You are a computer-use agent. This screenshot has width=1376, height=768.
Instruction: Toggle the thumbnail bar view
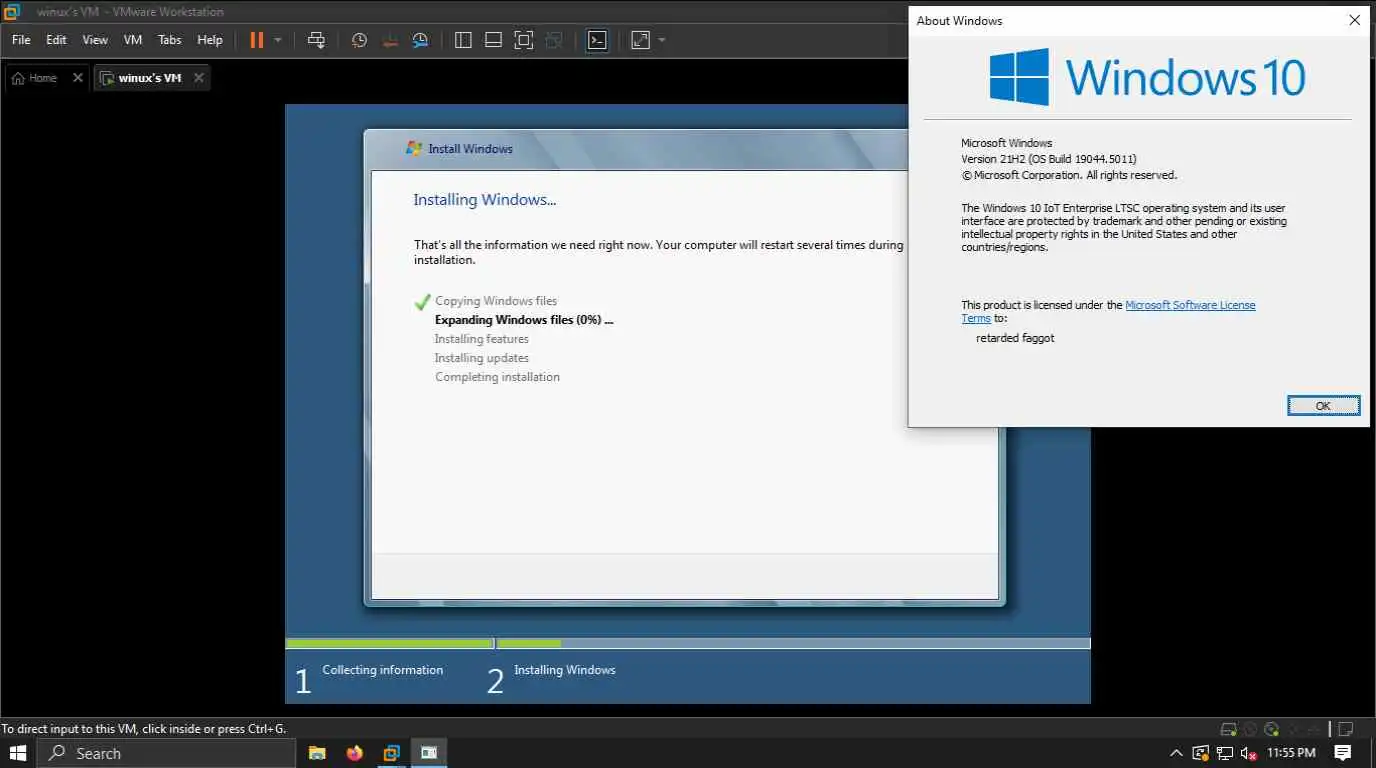[x=493, y=40]
